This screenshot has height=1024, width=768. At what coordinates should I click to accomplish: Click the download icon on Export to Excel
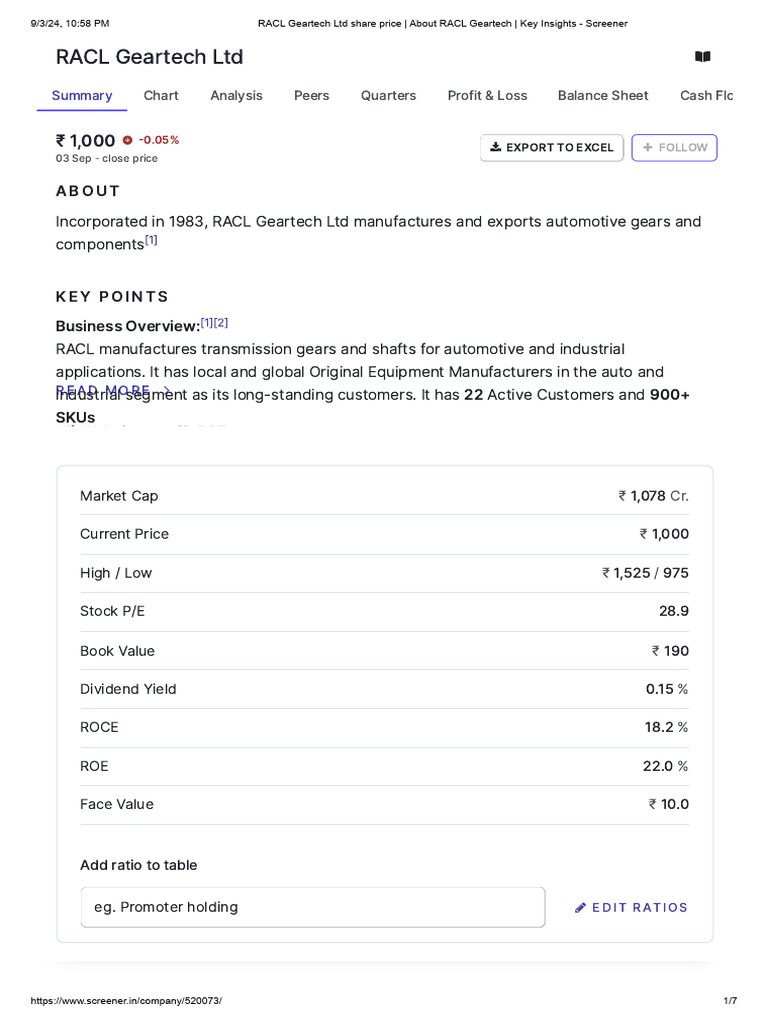click(495, 147)
